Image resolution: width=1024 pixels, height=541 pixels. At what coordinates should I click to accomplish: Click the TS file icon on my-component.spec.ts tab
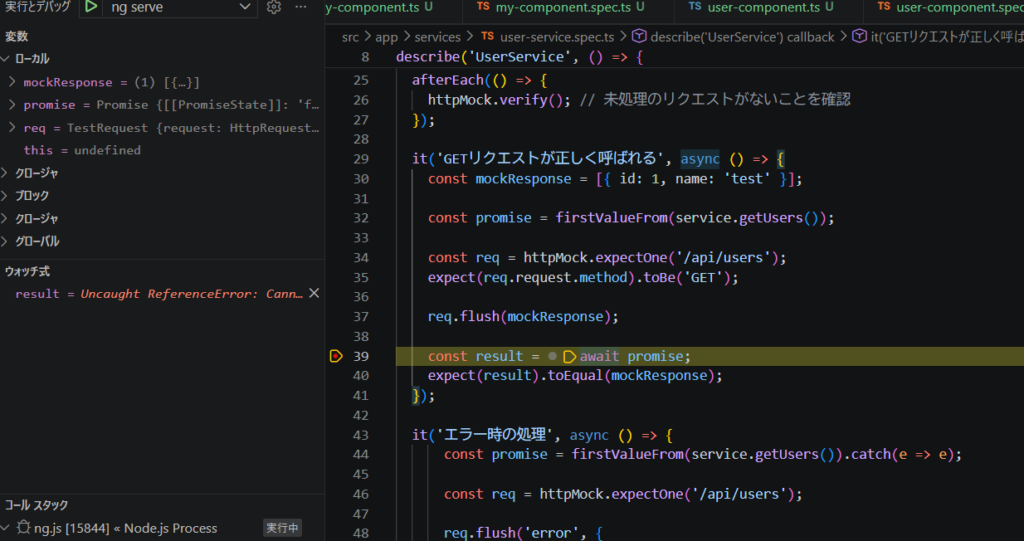point(484,7)
